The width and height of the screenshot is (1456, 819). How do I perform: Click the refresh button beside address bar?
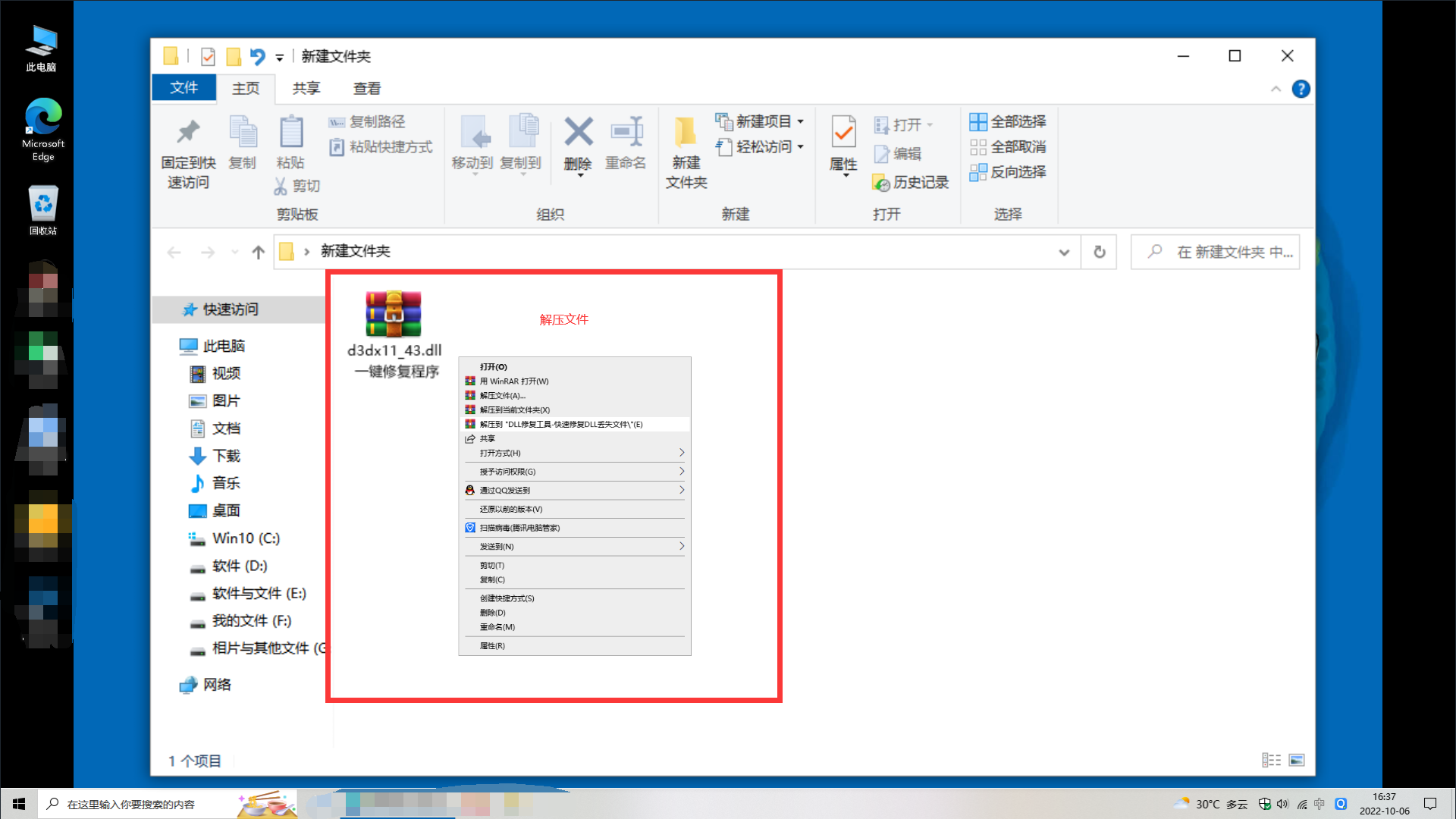click(1099, 253)
